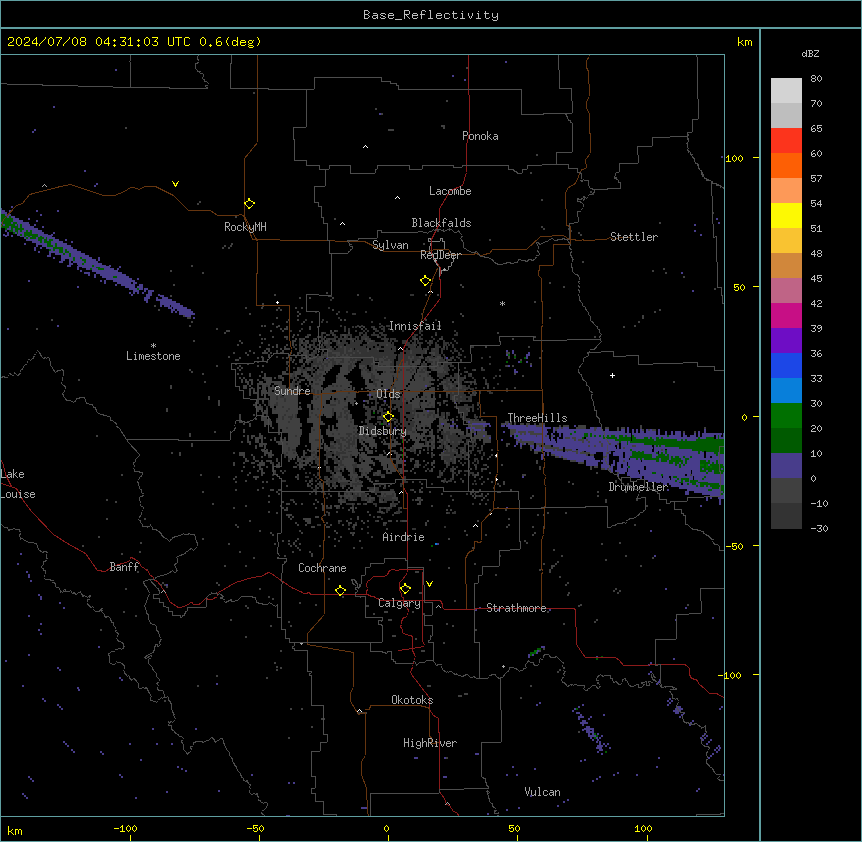
Task: Click the Lacombe town label
Action: pyautogui.click(x=450, y=191)
